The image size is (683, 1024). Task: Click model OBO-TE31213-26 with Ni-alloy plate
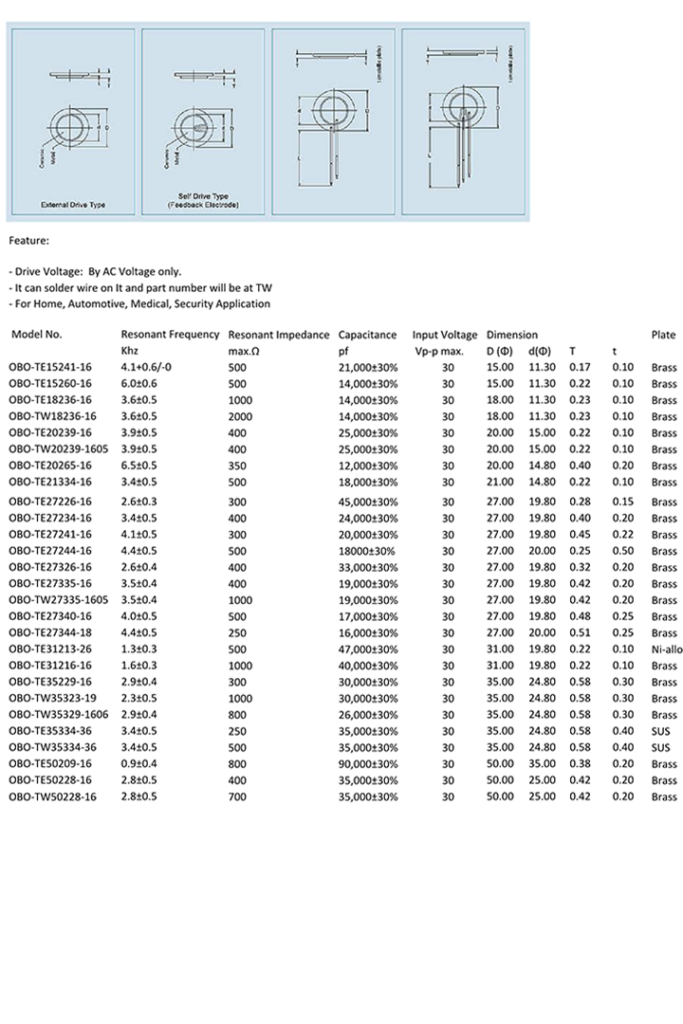click(50, 648)
